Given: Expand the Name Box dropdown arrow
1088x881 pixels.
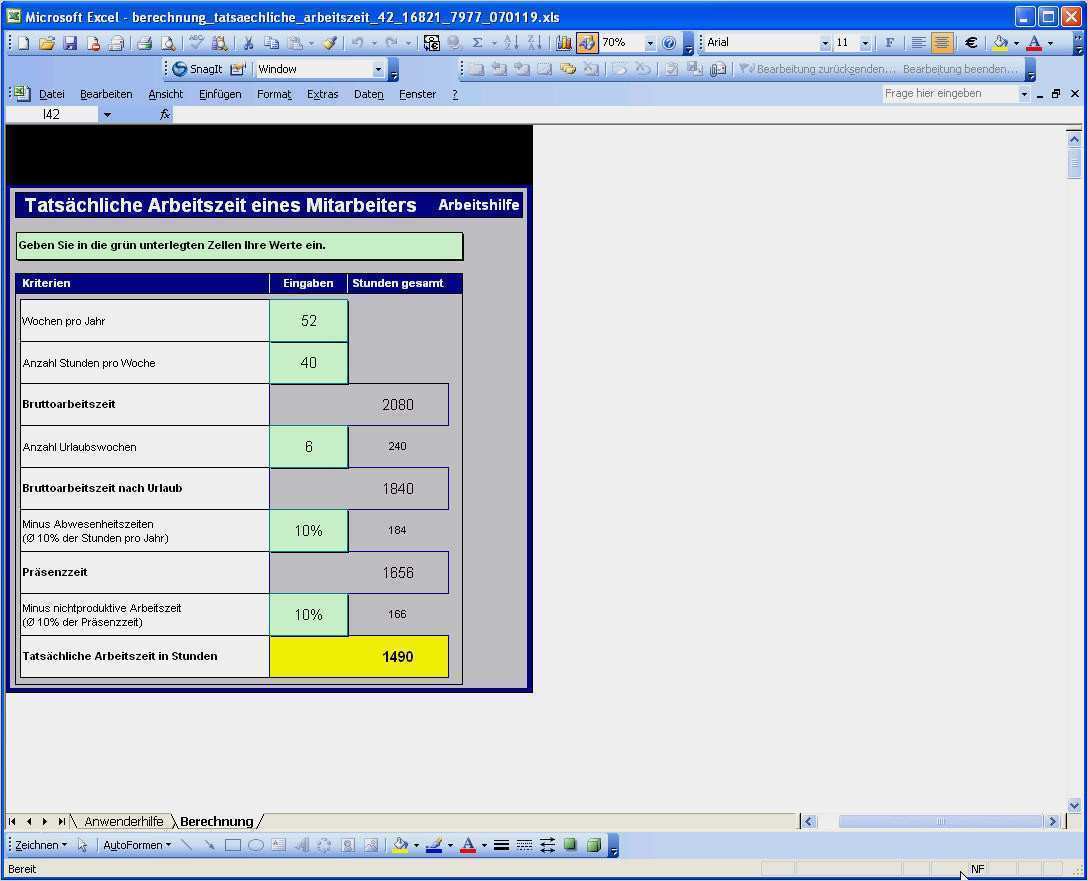Looking at the screenshot, I should point(107,114).
